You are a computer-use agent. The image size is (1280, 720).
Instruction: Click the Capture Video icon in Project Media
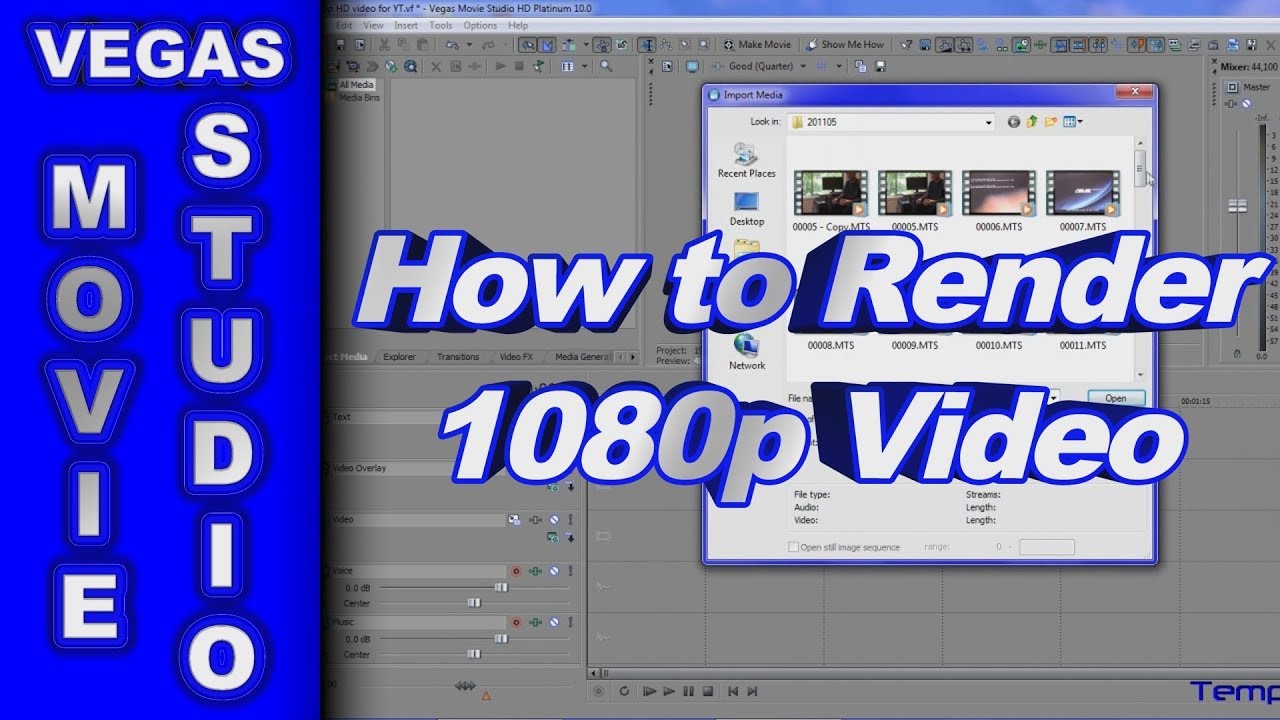point(353,66)
